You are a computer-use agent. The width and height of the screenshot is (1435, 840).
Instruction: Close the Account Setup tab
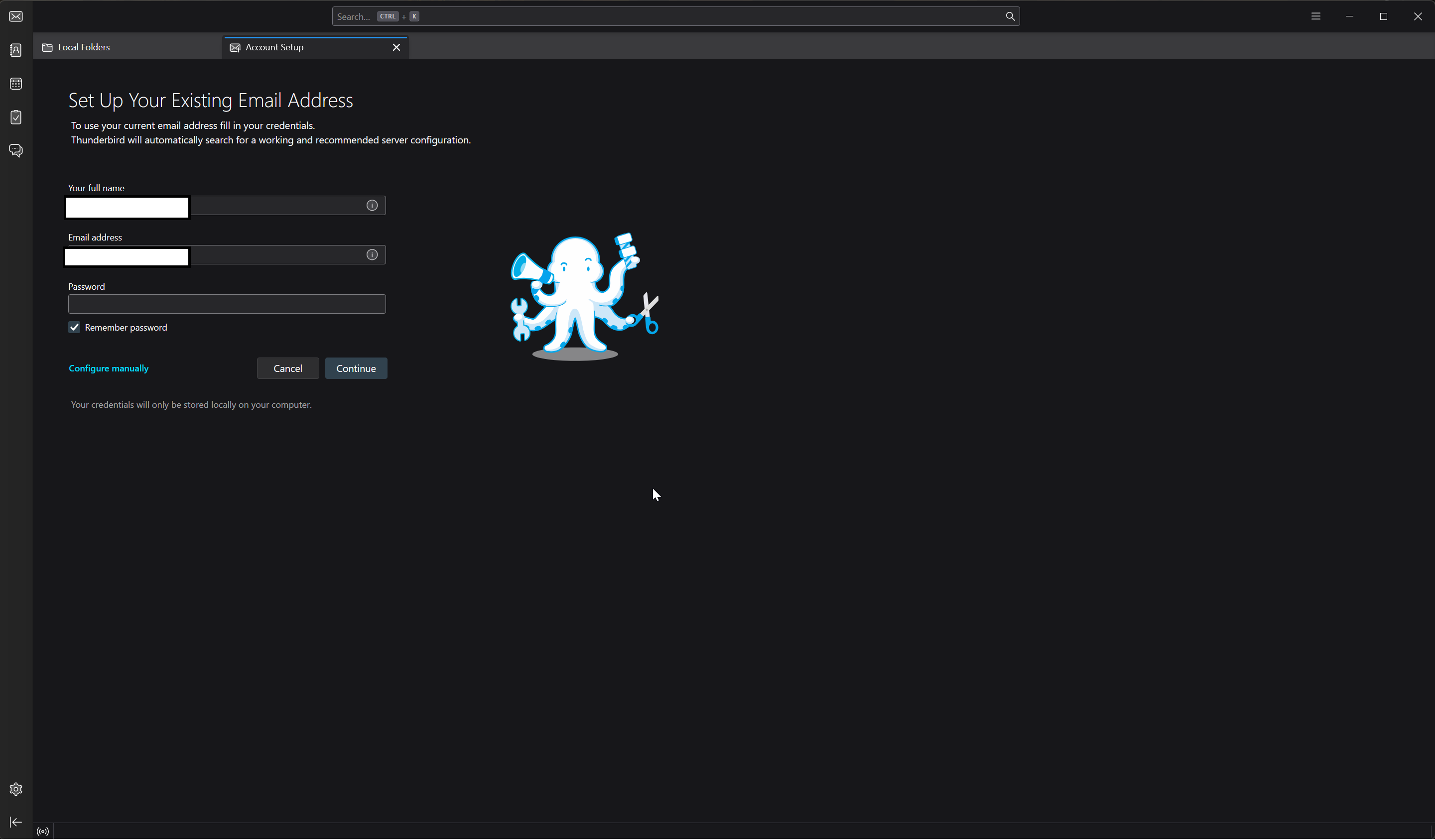click(396, 47)
